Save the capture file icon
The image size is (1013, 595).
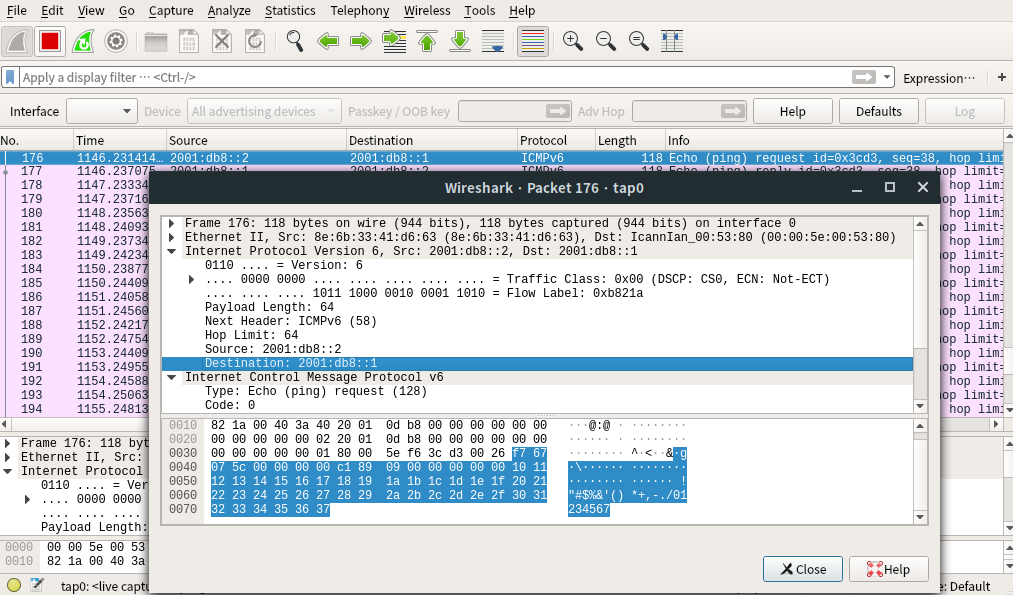click(x=189, y=41)
